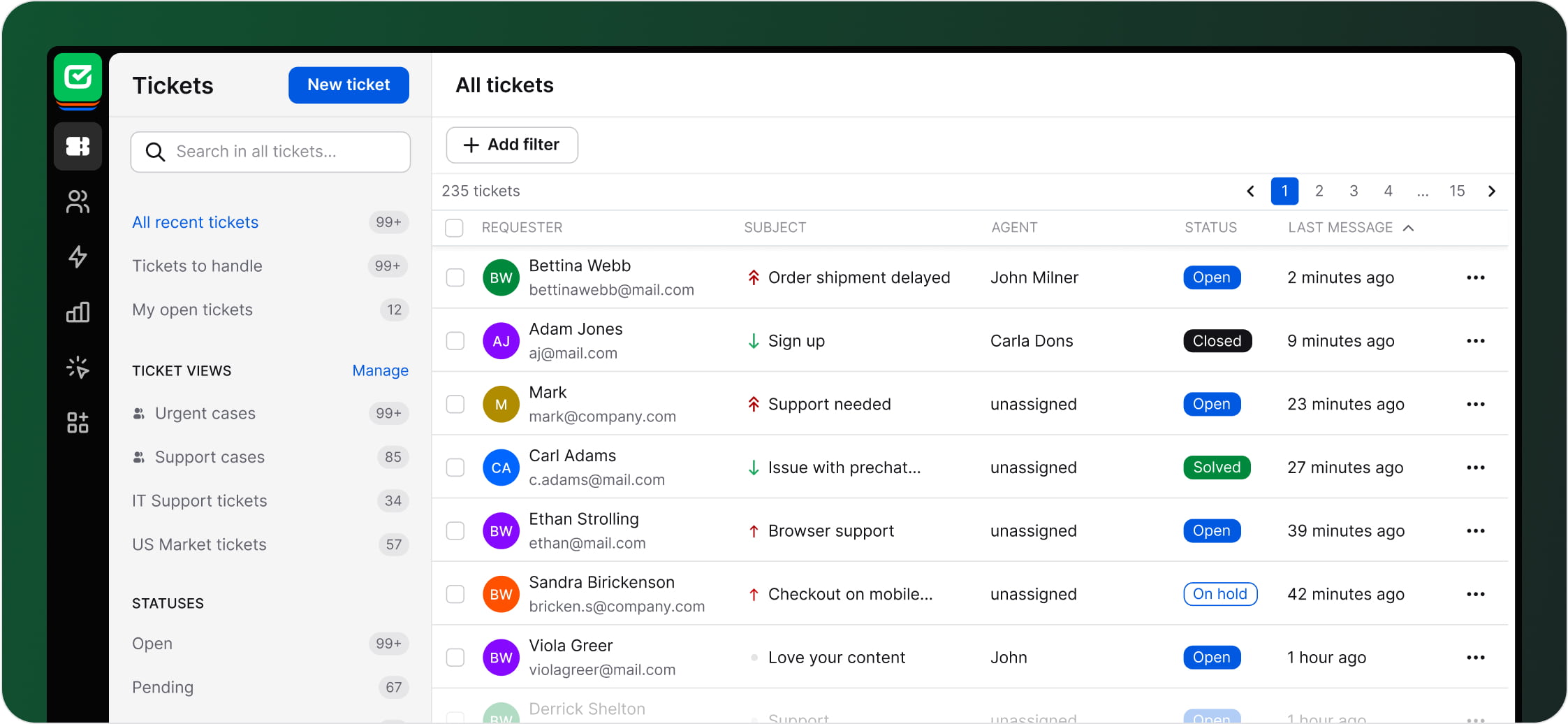Open the Reports bar chart icon
Image resolution: width=1568 pixels, height=724 pixels.
(78, 312)
